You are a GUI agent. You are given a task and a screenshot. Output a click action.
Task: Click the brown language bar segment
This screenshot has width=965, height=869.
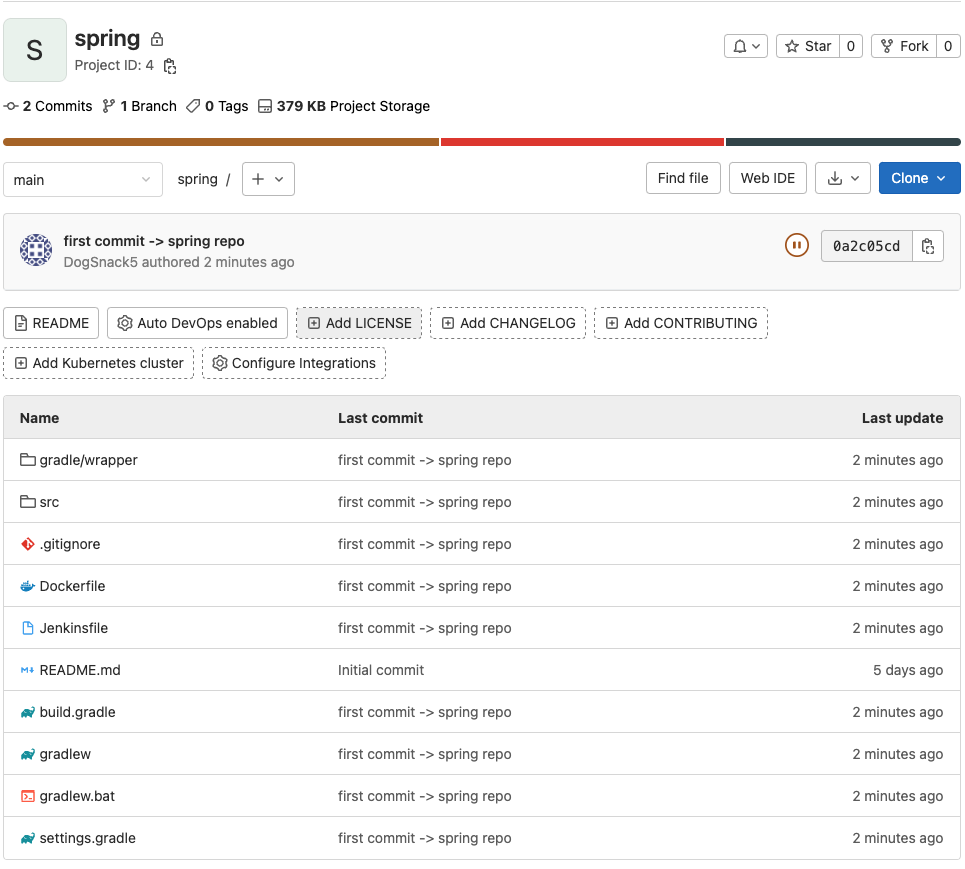[221, 142]
